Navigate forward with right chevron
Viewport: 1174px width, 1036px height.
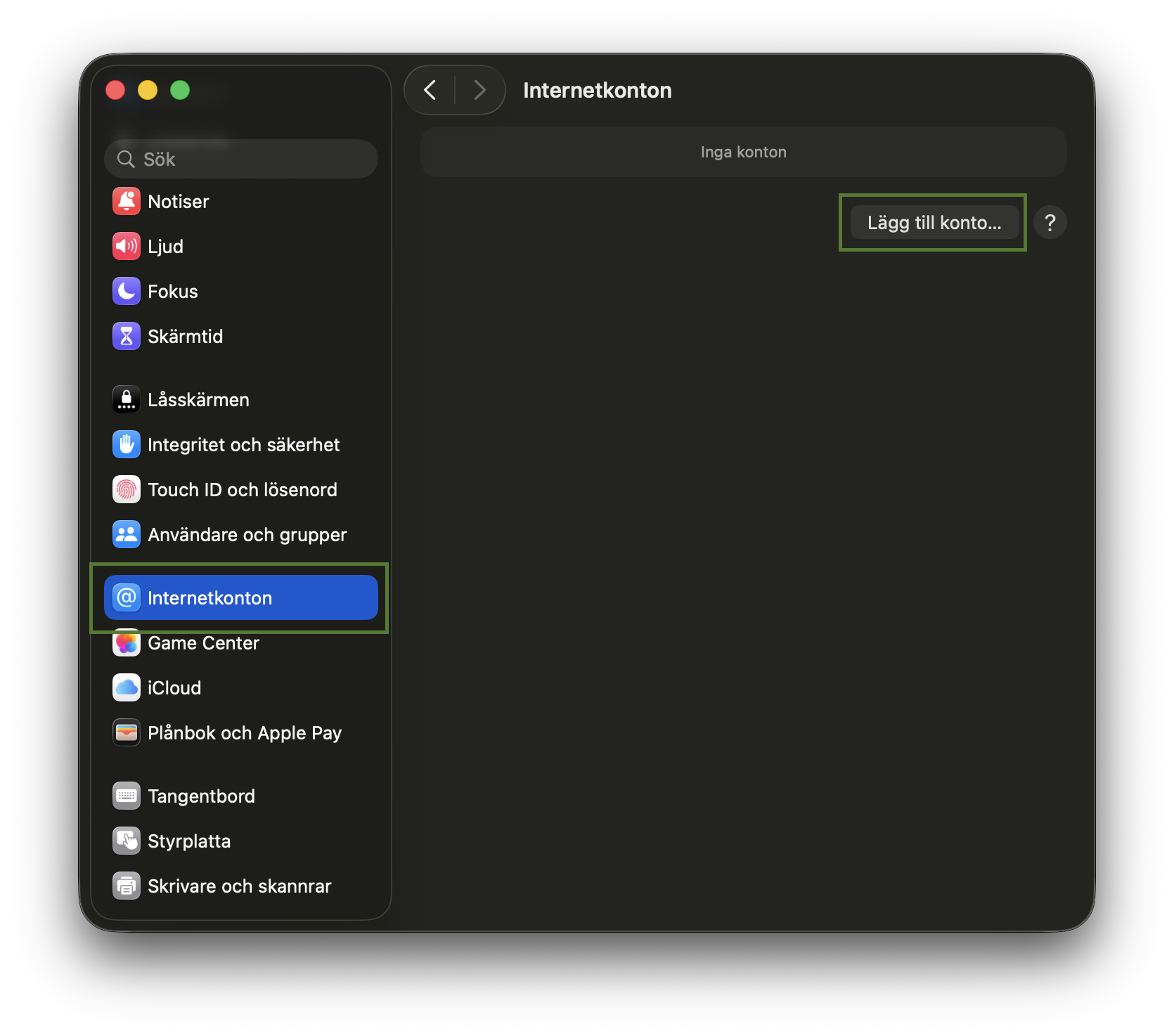(x=479, y=90)
